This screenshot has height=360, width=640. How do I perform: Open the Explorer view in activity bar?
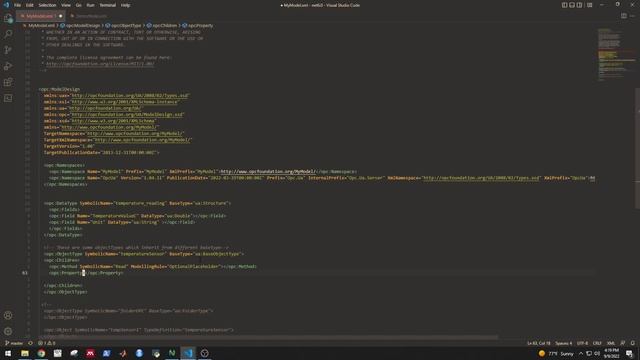click(8, 18)
